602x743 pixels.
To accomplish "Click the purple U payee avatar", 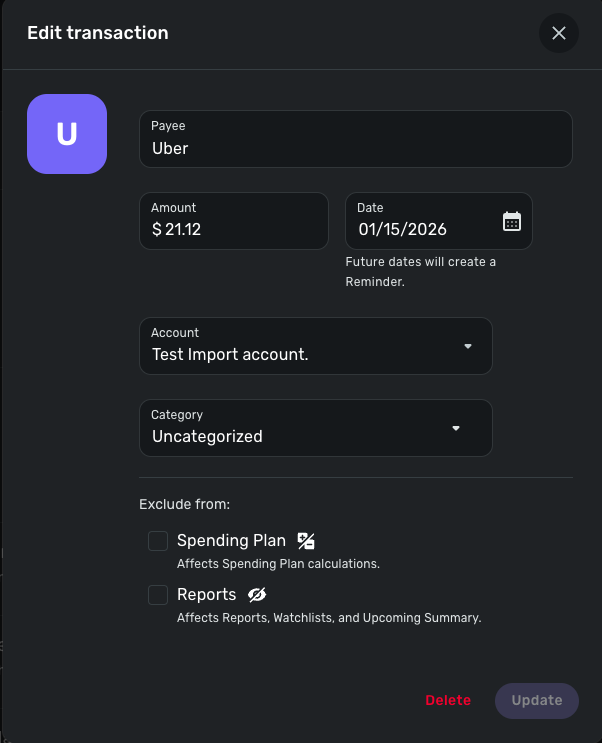I will [x=67, y=134].
